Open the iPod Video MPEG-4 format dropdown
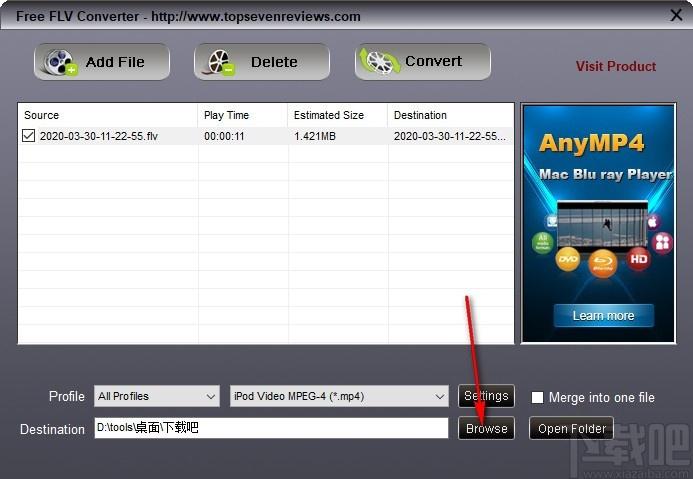The image size is (693, 479). 339,396
